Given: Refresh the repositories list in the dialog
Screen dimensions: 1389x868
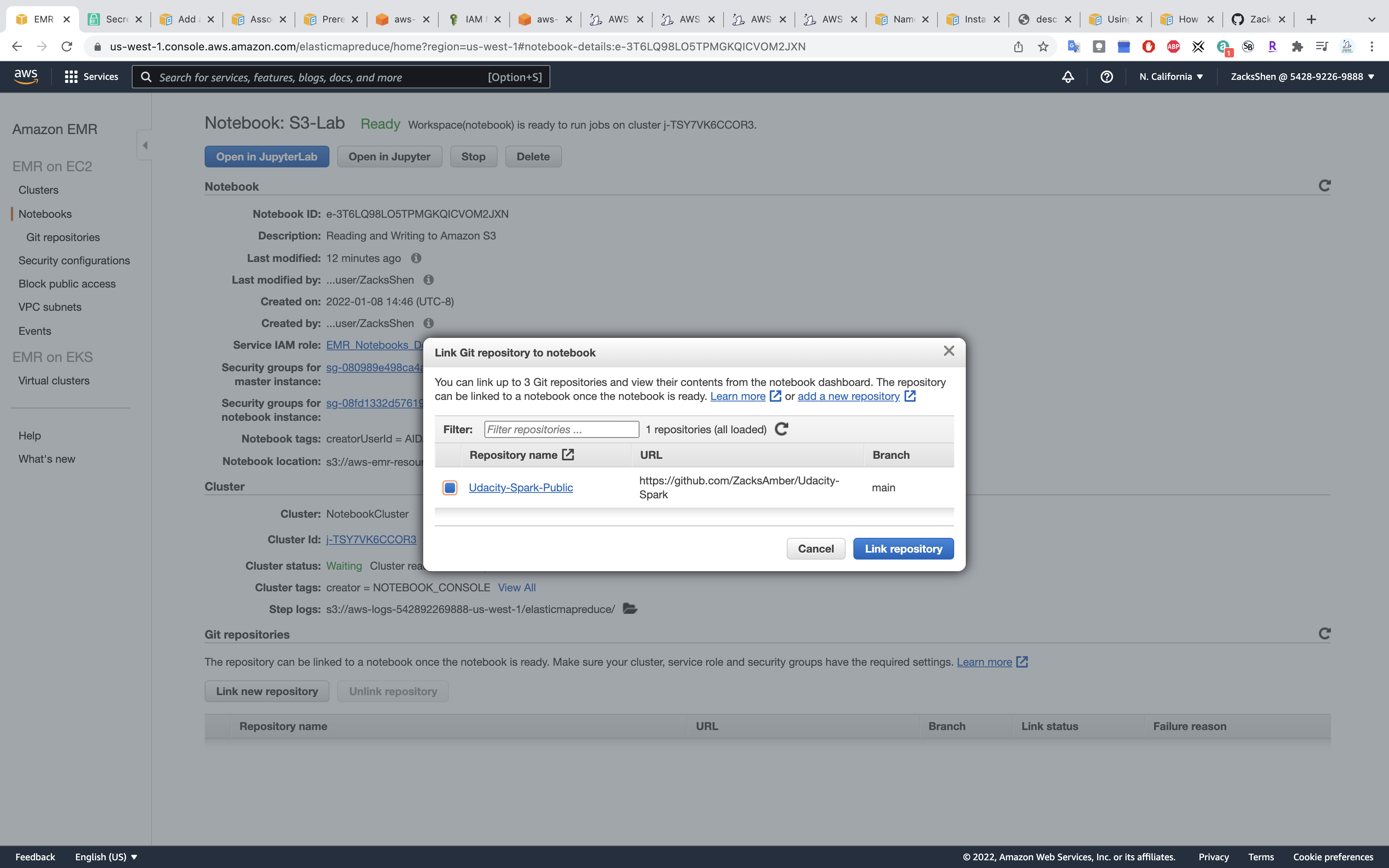Looking at the screenshot, I should coord(781,429).
